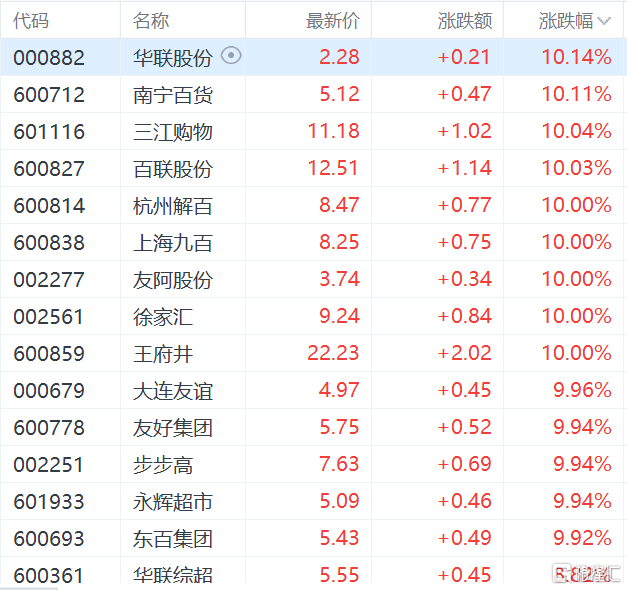
Task: Click 东百集团 stock name
Action: pos(172,539)
